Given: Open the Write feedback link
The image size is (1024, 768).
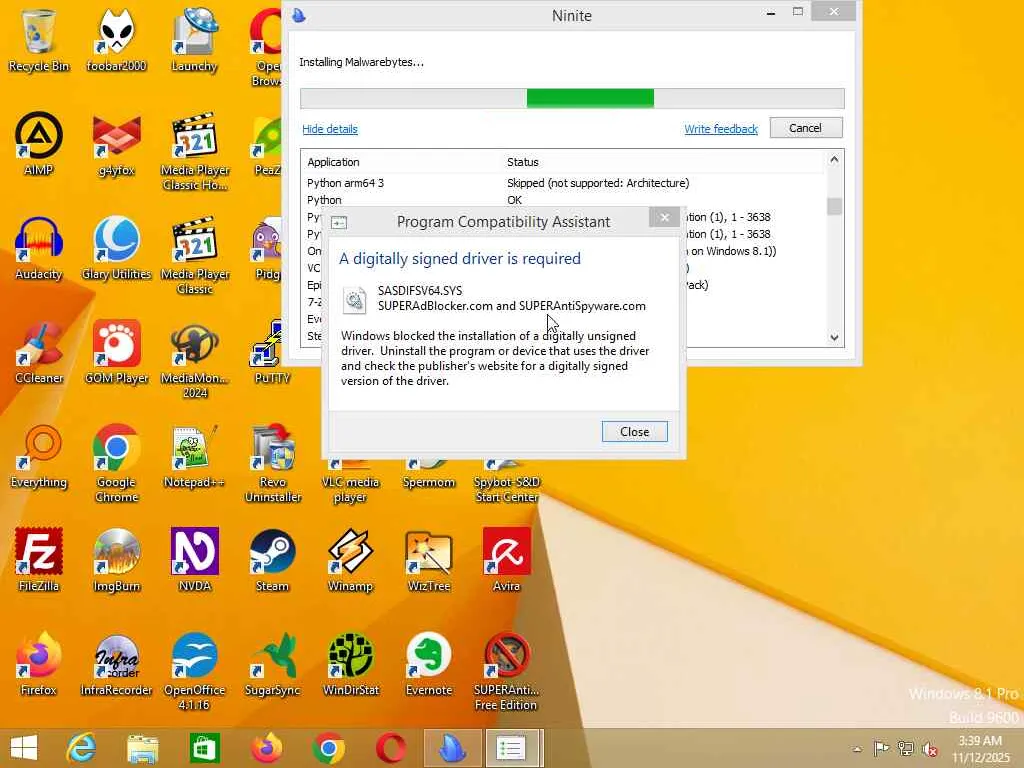Looking at the screenshot, I should point(721,129).
